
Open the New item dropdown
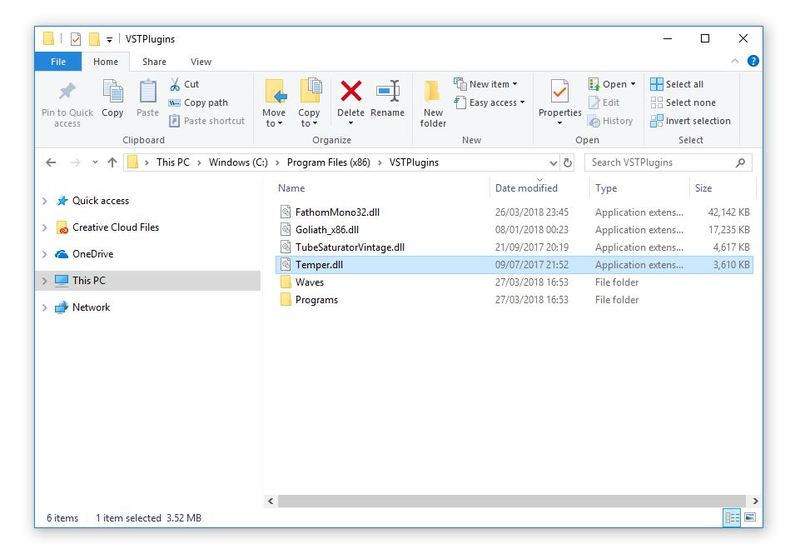pos(486,85)
